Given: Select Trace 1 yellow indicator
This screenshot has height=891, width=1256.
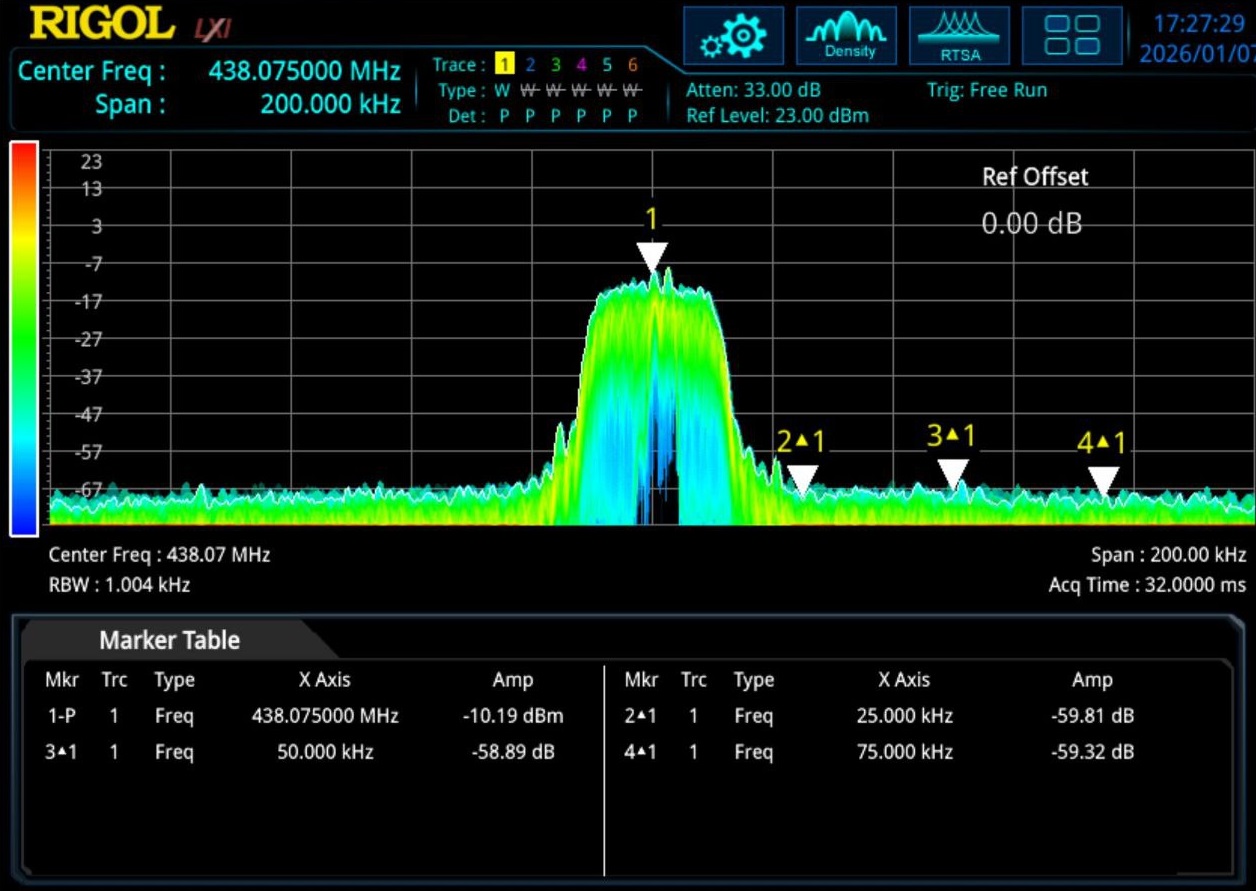Looking at the screenshot, I should tap(504, 66).
